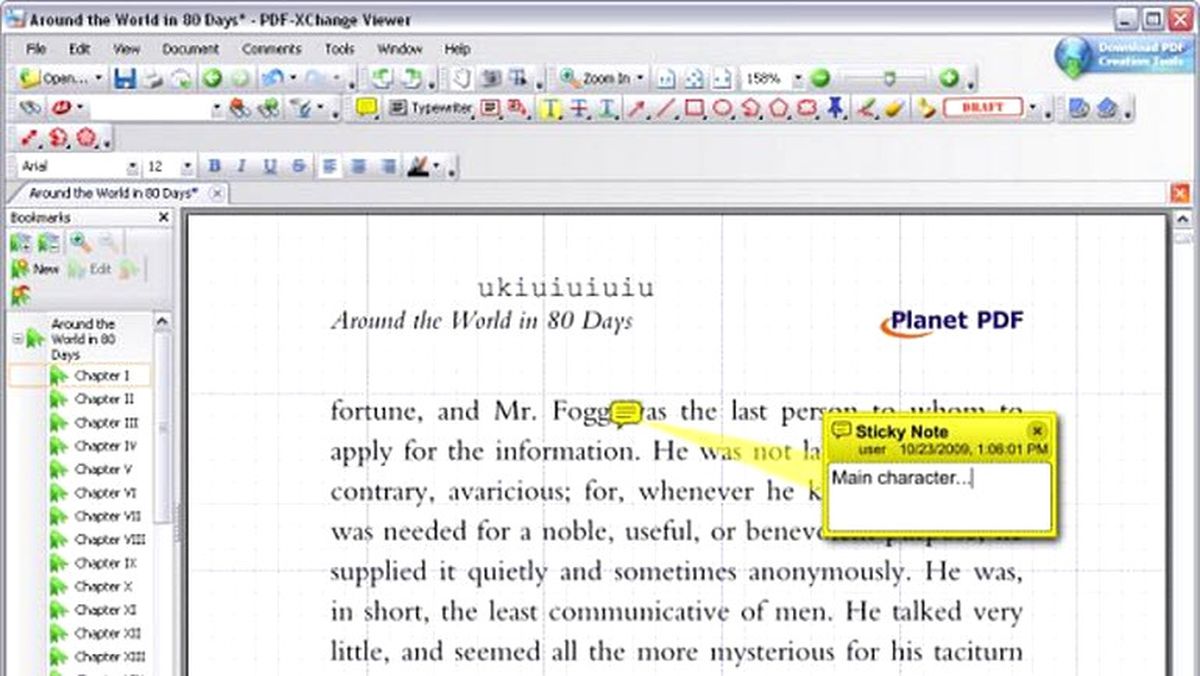This screenshot has height=676, width=1200.
Task: Choose the Text Box tool
Action: [489, 107]
